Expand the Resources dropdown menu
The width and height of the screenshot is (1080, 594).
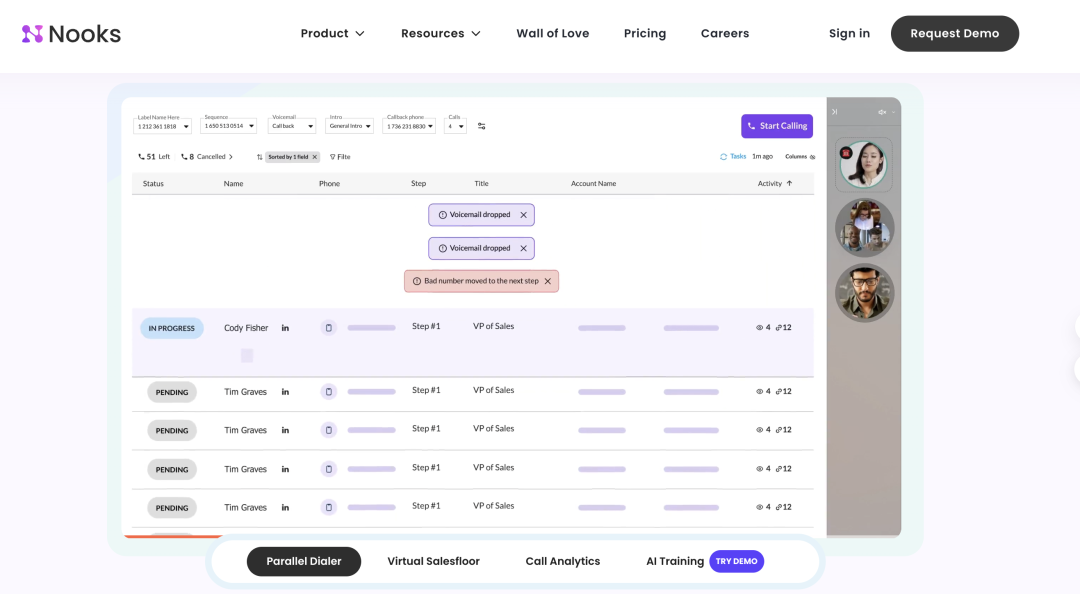coord(441,33)
